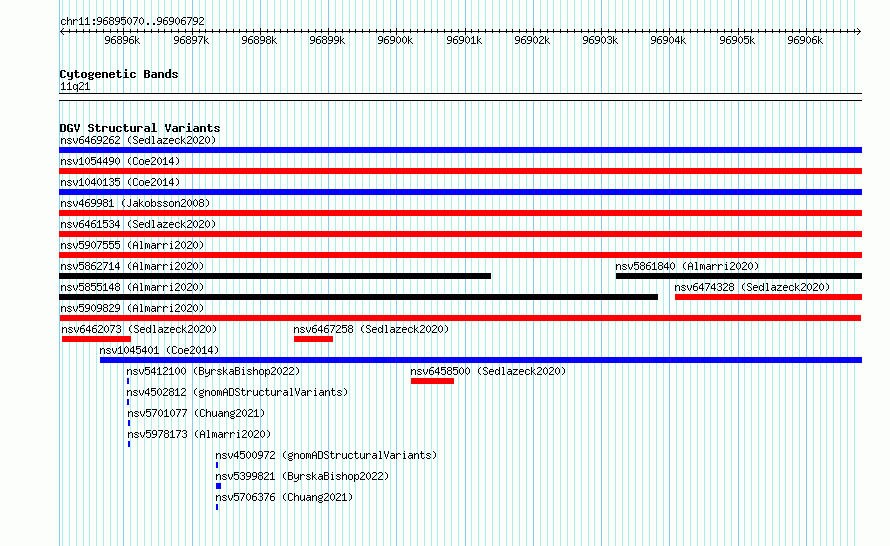Select the blue bar under nsv1040135
890x546 pixels.
[x=460, y=192]
